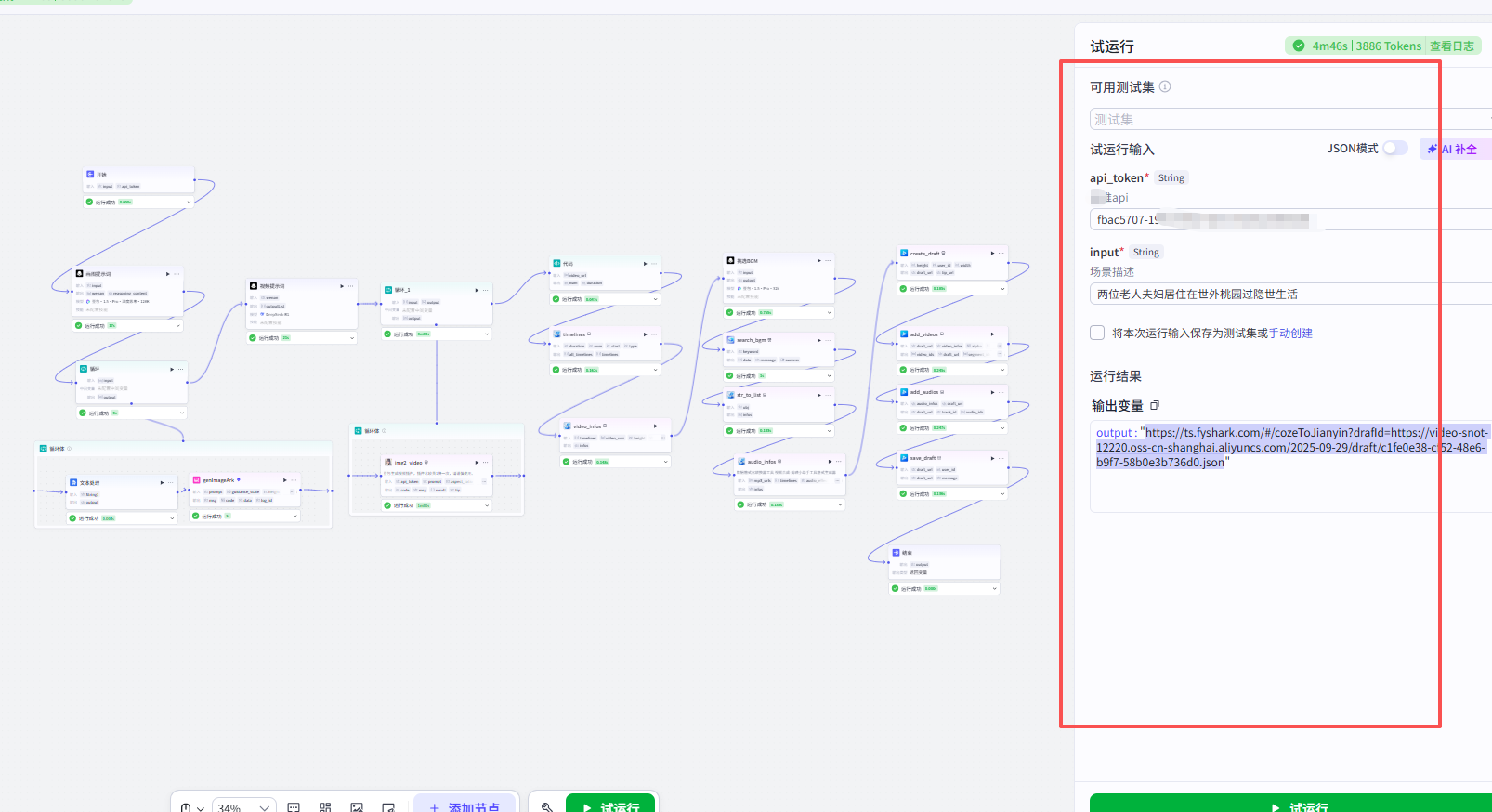Run the add_videos node with its play icon

(x=992, y=334)
